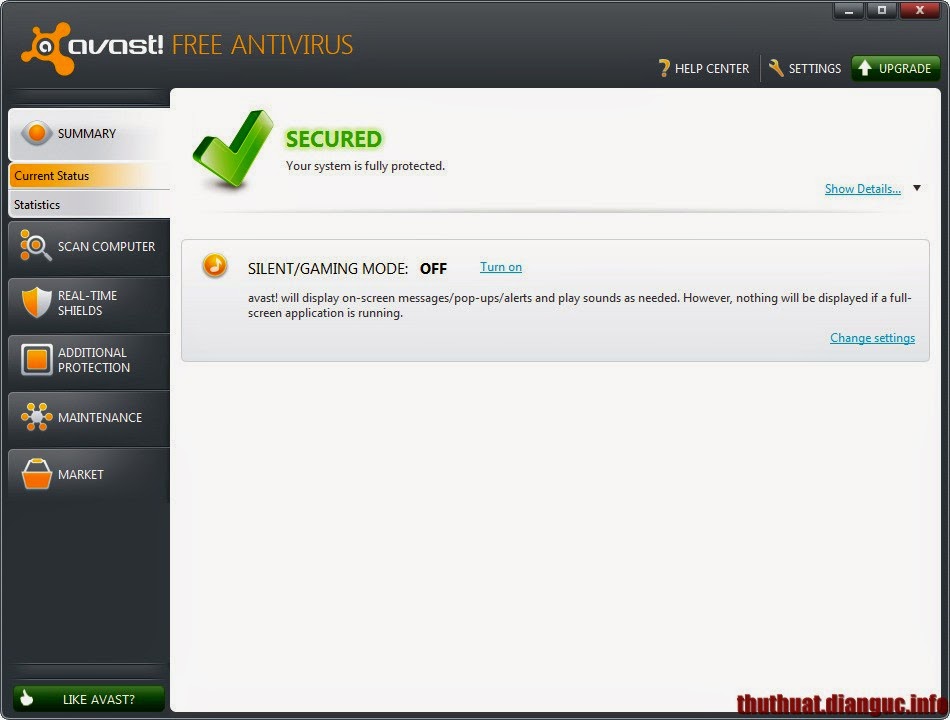Click the 'Your system is fully protected.' text
Screen dimensions: 950x720
click(x=365, y=165)
